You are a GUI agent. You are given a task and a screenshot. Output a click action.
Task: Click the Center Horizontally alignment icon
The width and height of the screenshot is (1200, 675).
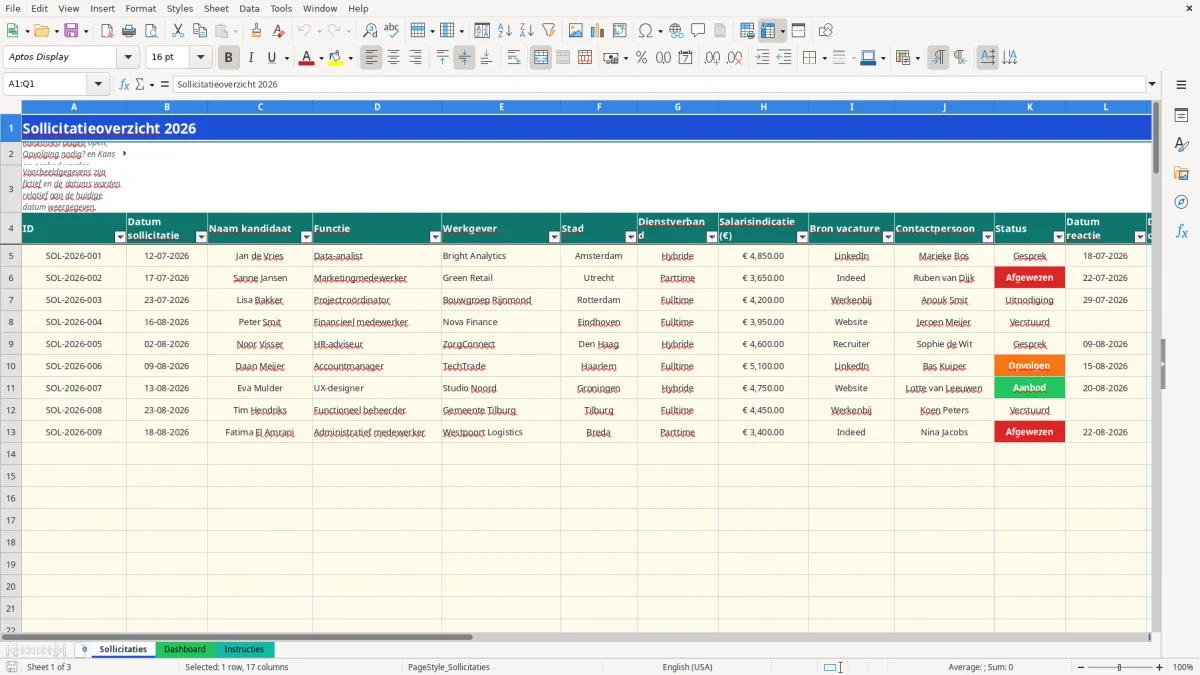pyautogui.click(x=393, y=58)
